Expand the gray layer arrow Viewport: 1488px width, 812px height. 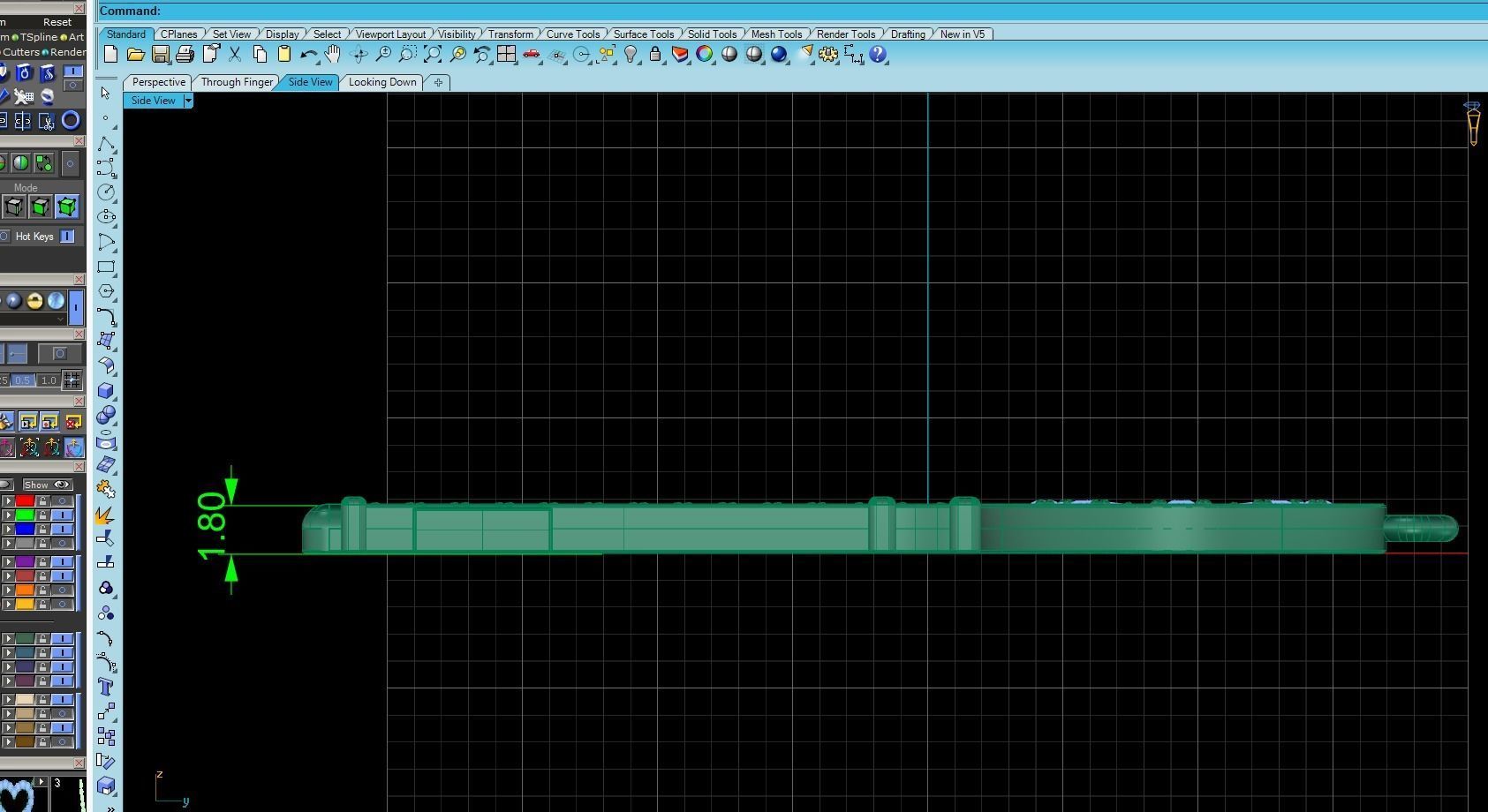(8, 543)
